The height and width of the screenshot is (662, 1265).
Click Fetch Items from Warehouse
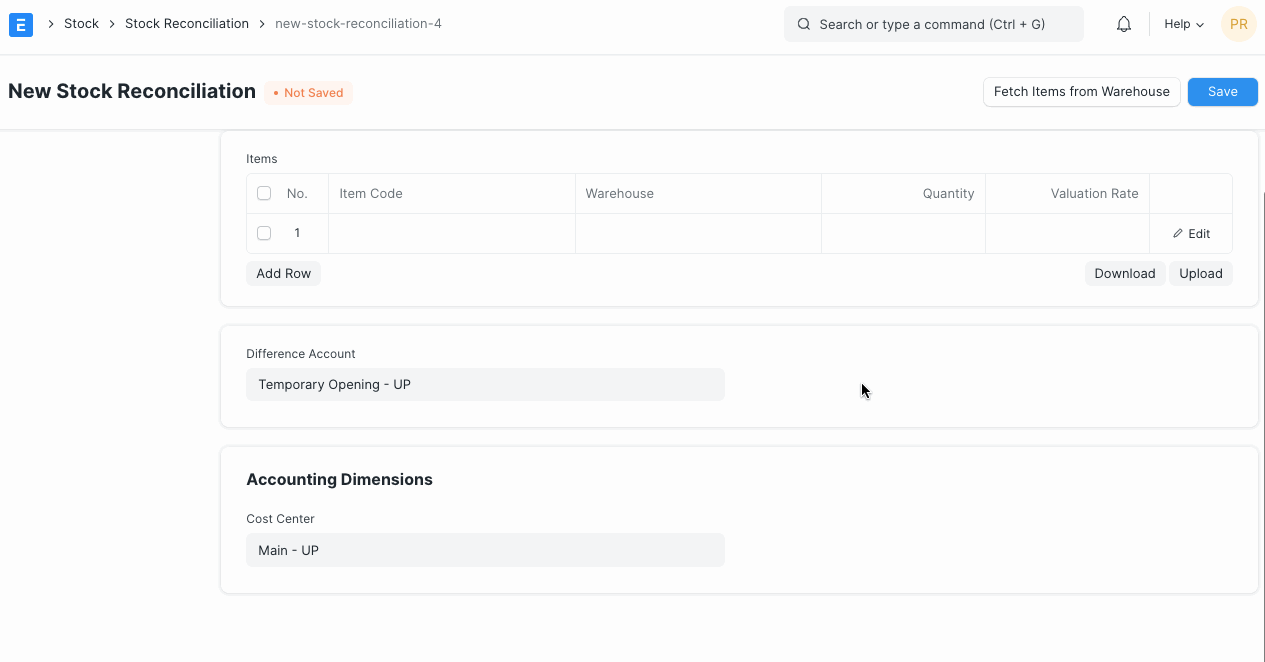coord(1081,91)
